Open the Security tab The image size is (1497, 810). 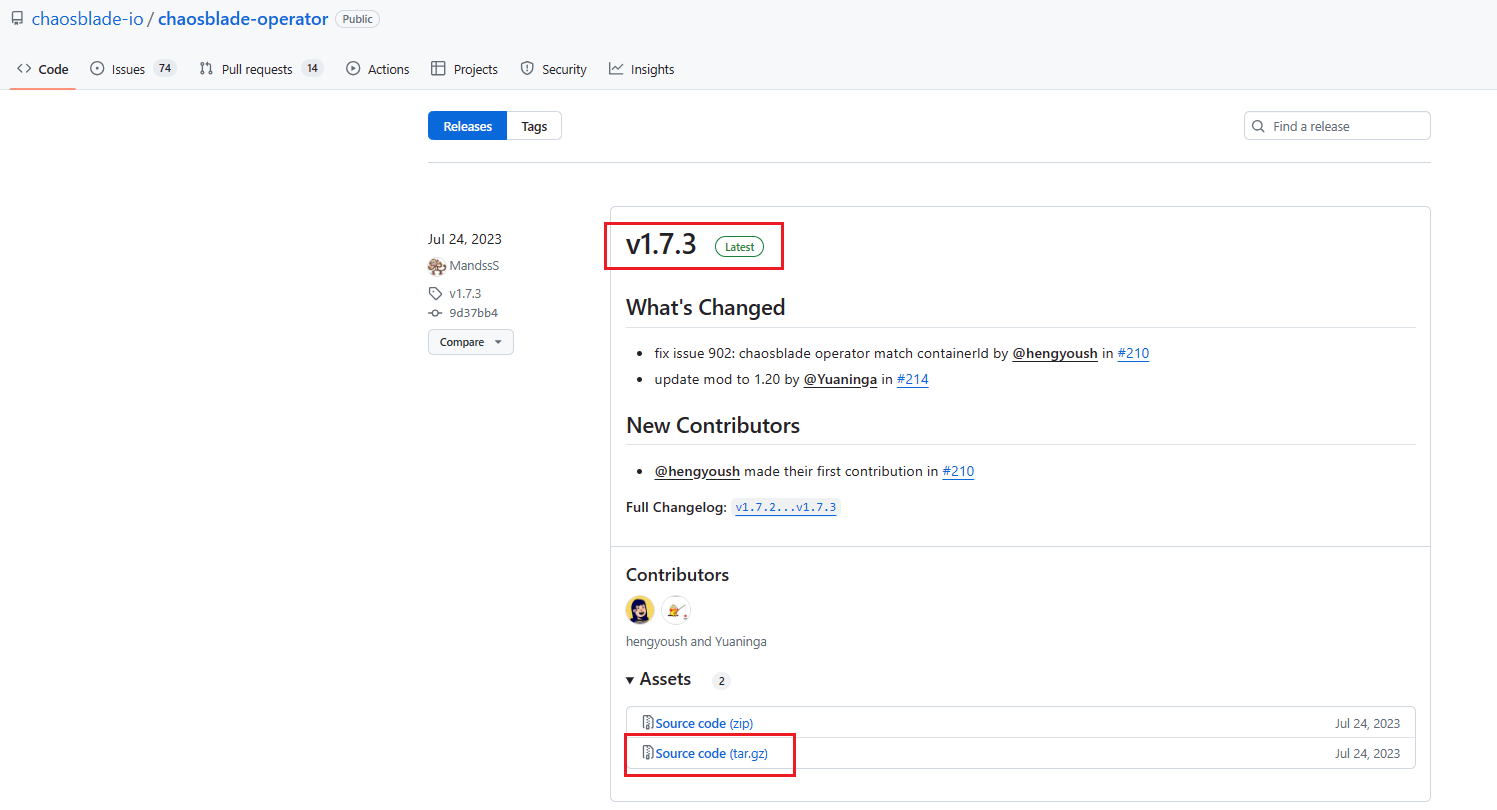pyautogui.click(x=553, y=69)
